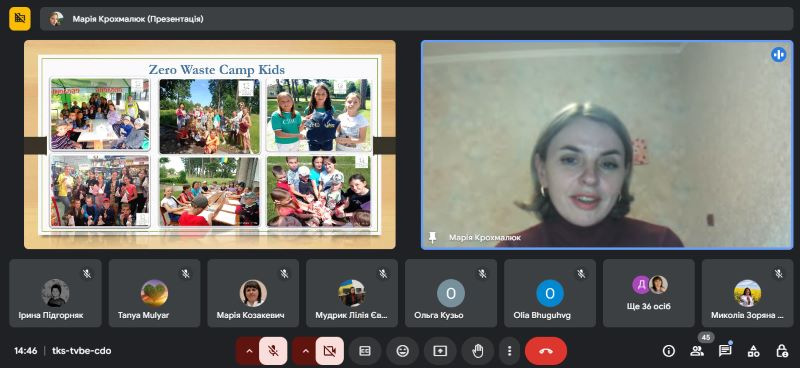Click muted mic icon on Ольга Кузьо tile
Screen dimensions: 800x368
click(483, 274)
